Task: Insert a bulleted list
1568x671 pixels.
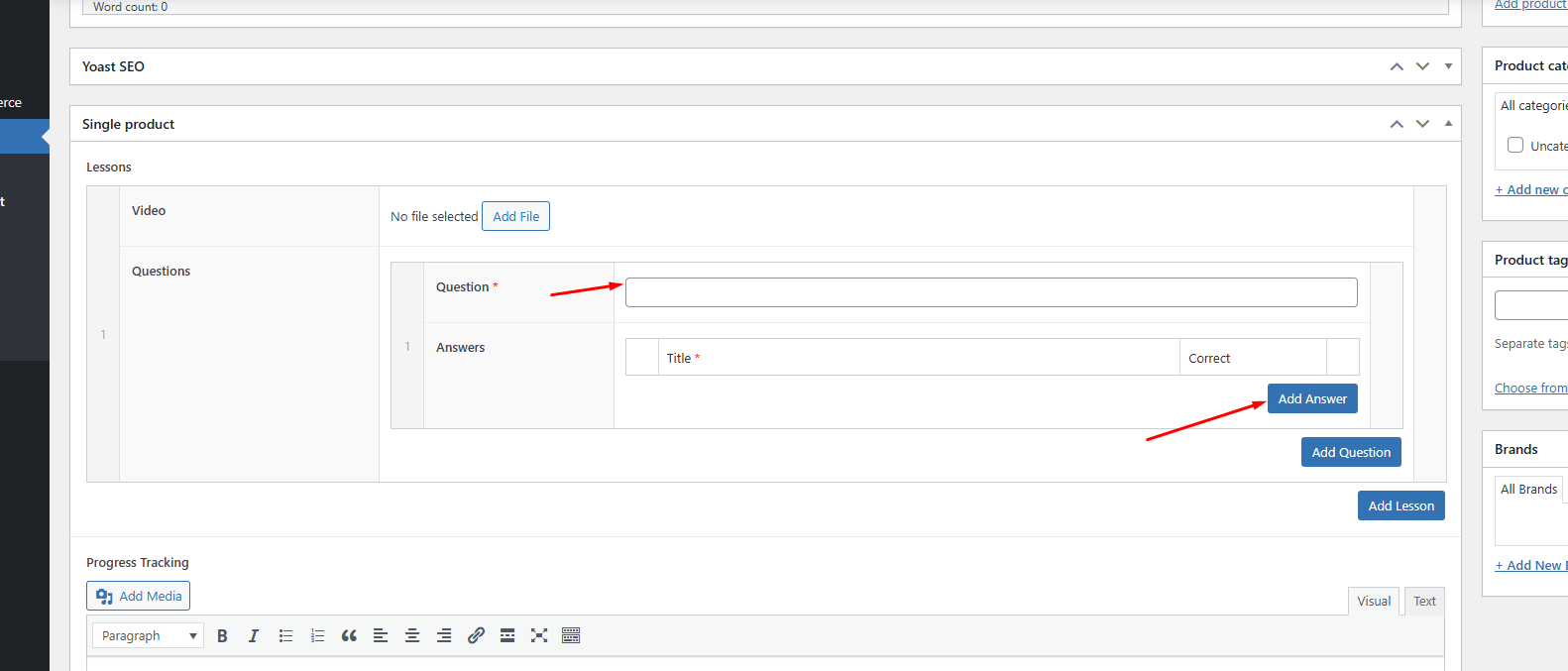Action: [x=285, y=636]
